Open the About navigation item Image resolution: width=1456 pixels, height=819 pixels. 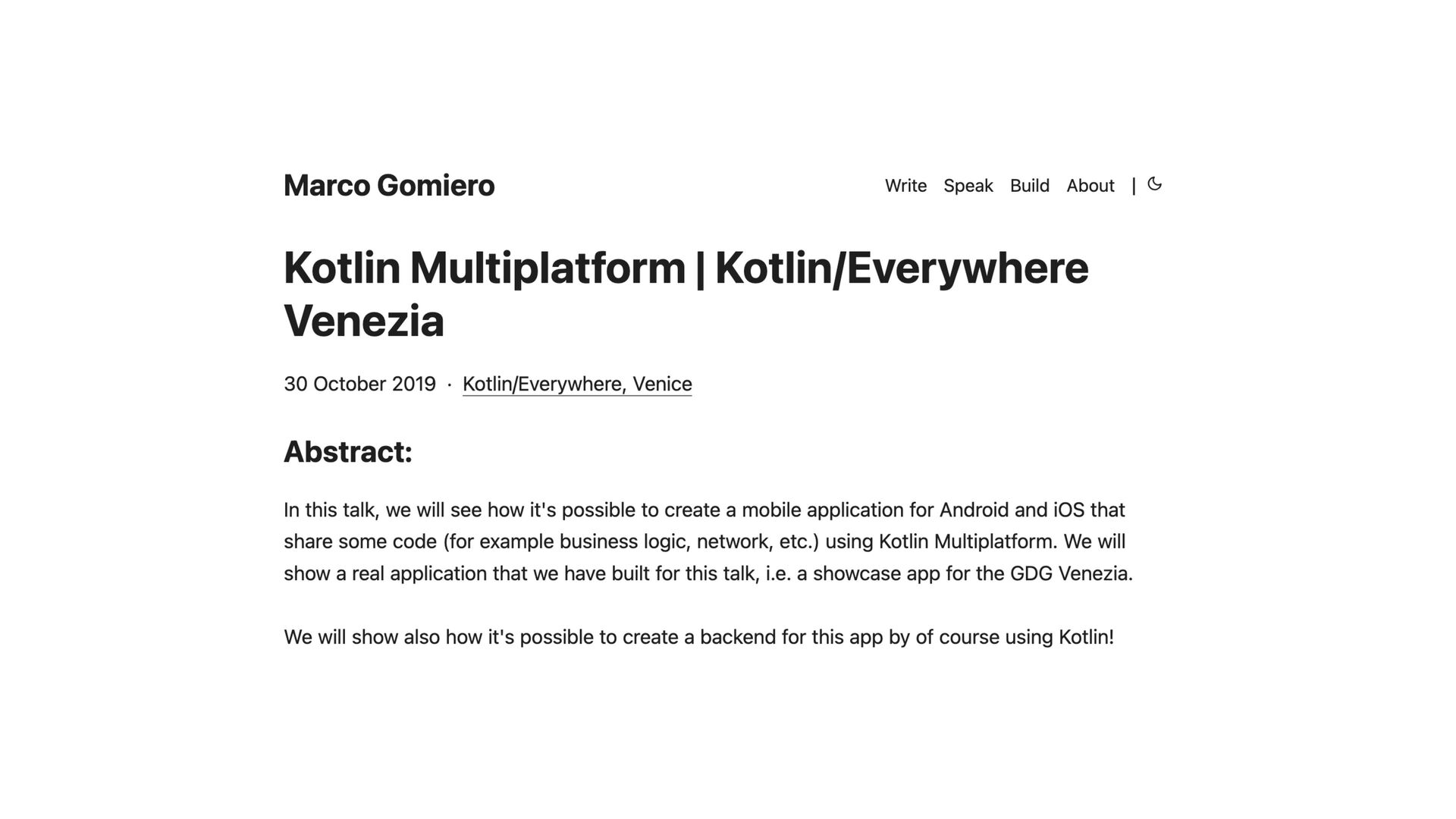(1090, 186)
